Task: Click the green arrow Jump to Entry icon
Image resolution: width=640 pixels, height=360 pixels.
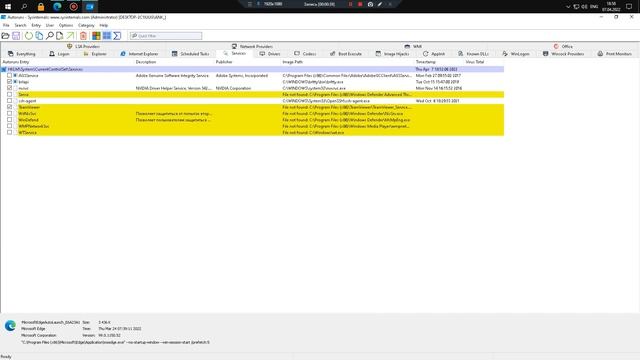Action: [x=71, y=36]
